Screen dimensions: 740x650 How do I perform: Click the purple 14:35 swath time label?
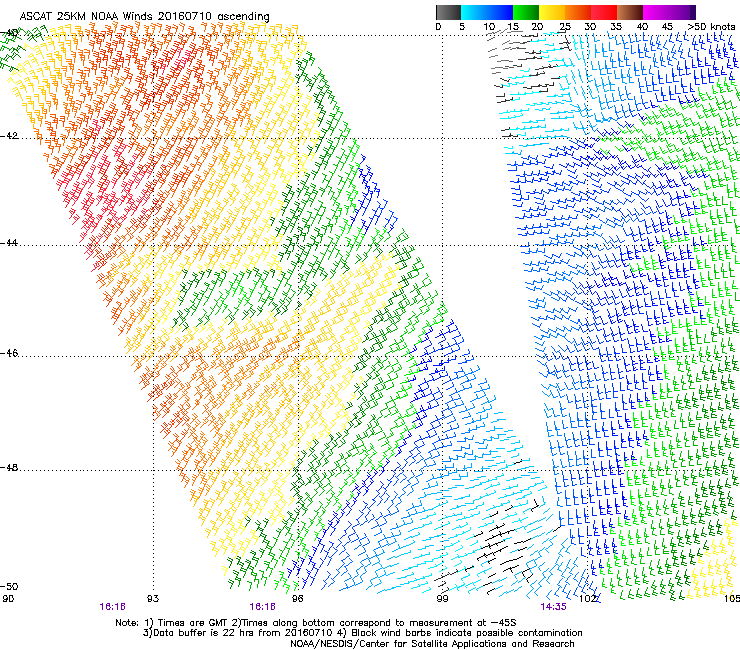[x=553, y=607]
